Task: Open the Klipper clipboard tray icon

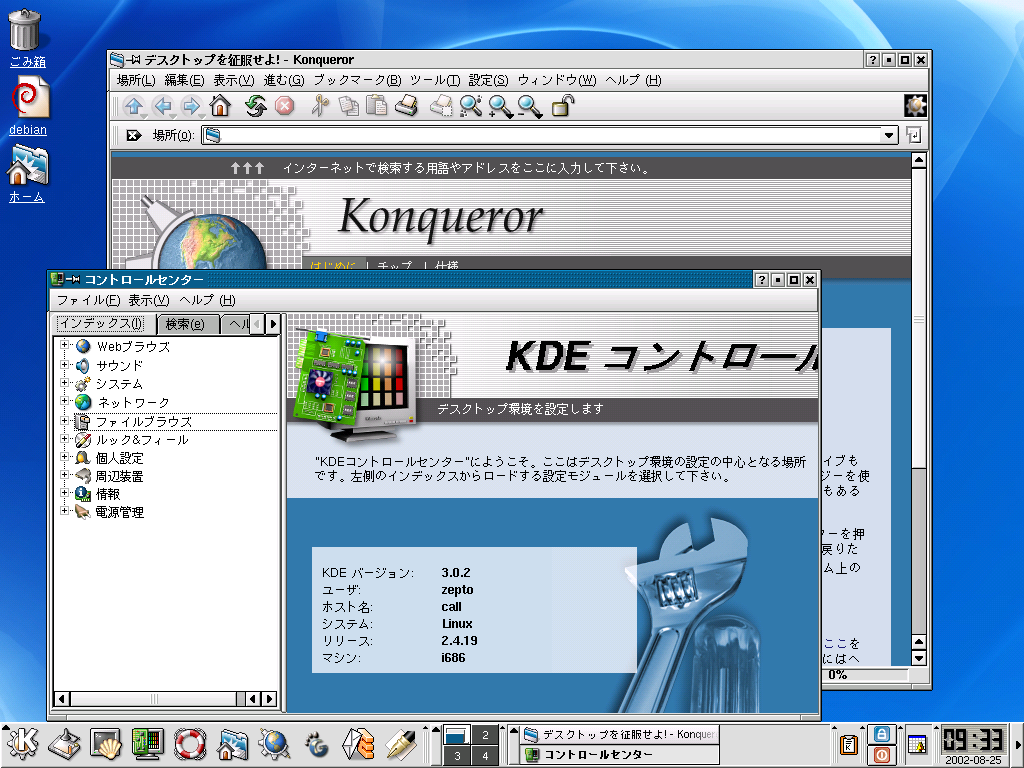Action: coord(849,744)
